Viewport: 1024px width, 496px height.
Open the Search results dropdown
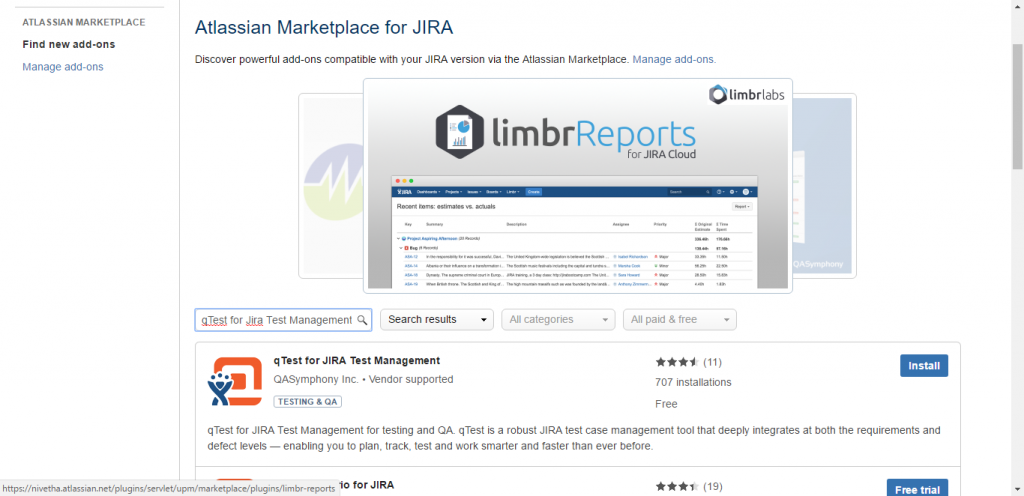click(437, 320)
